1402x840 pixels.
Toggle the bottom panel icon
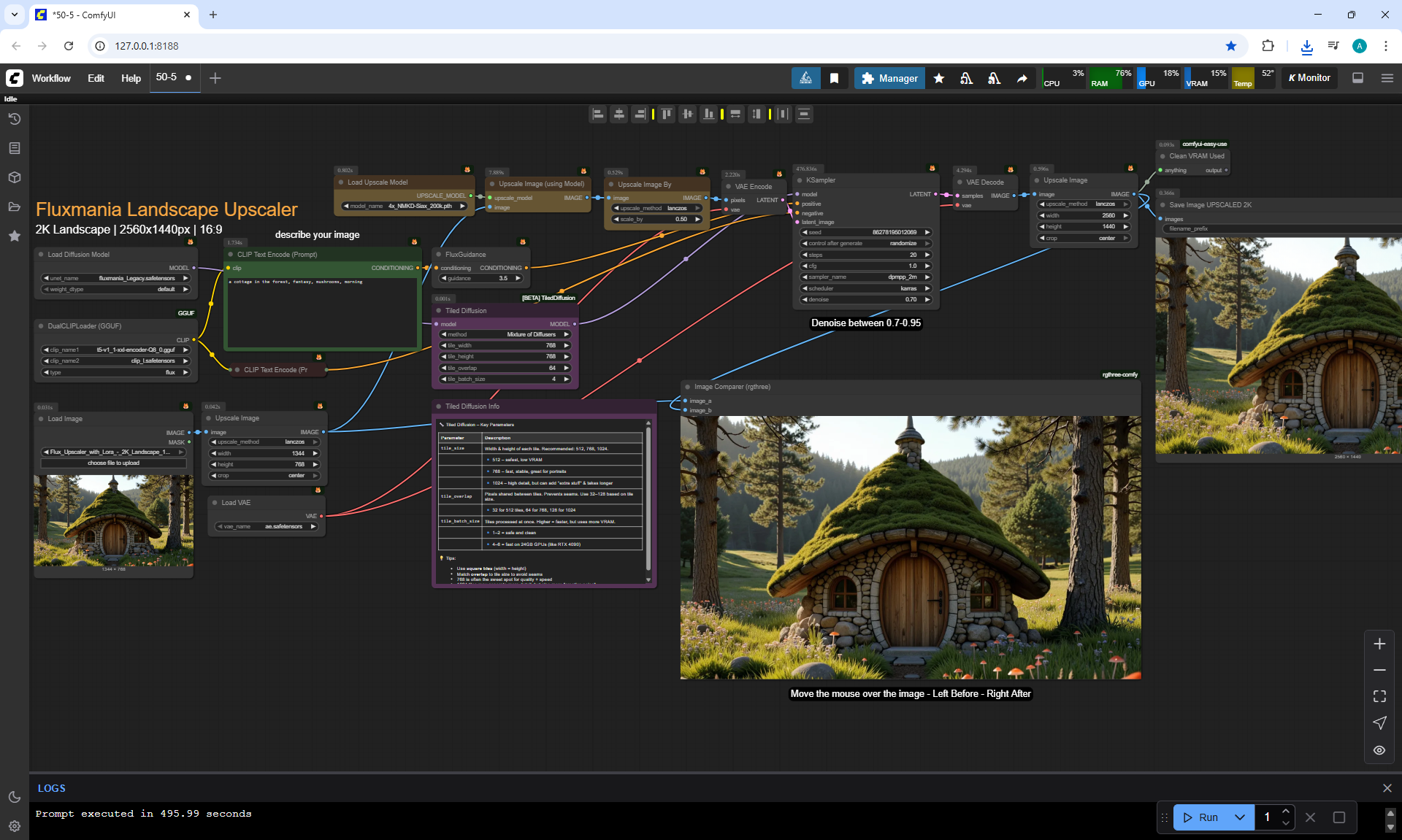(1358, 78)
